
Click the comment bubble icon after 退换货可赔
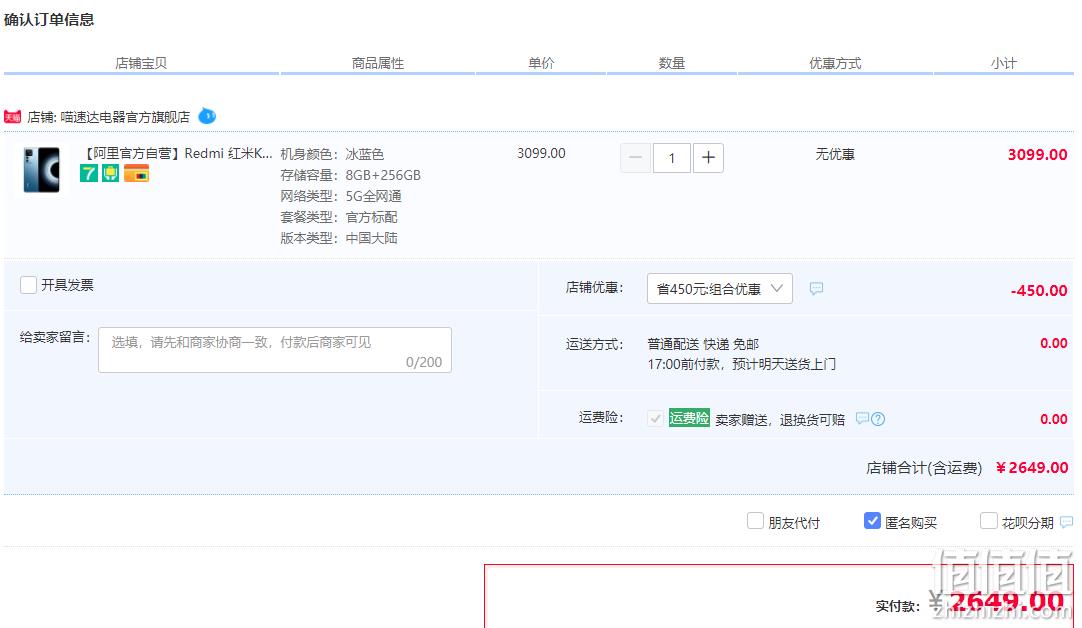point(862,418)
